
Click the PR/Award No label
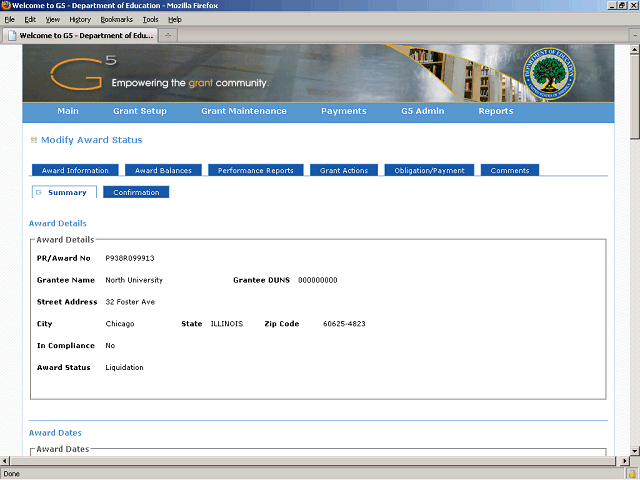click(x=63, y=258)
